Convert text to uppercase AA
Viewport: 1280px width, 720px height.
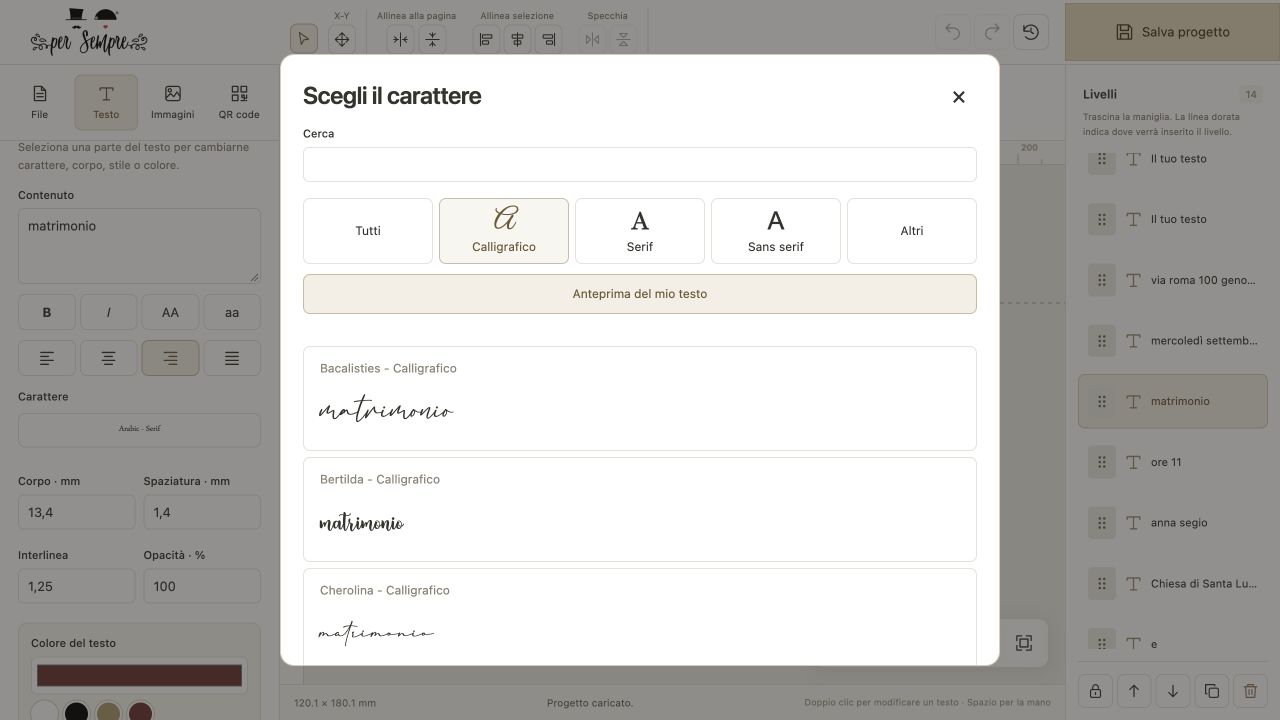click(170, 313)
